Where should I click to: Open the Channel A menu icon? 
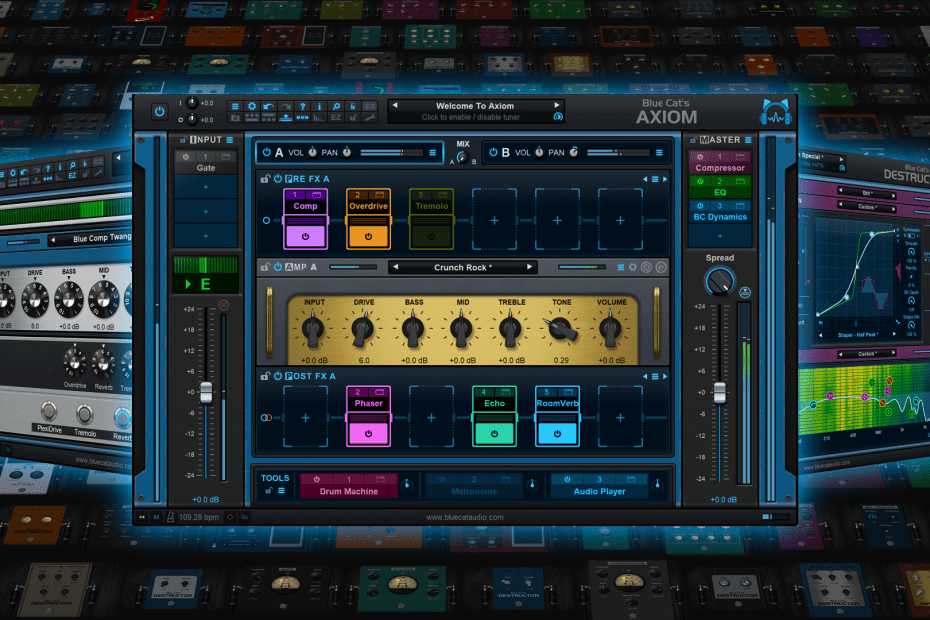click(433, 153)
